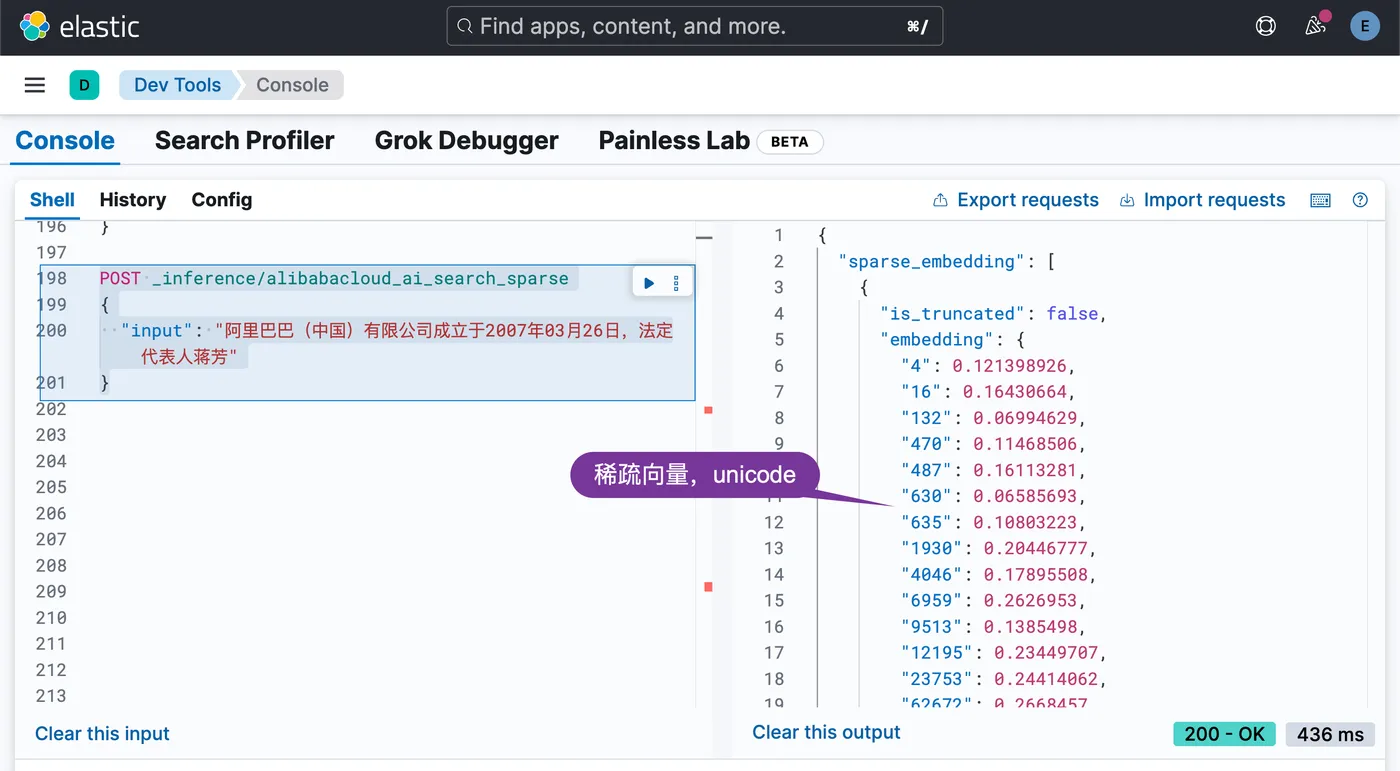Click the Import requests icon
The width and height of the screenshot is (1400, 771).
coord(1127,200)
